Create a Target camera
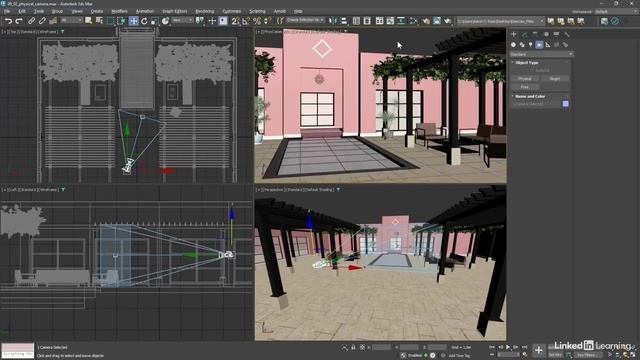This screenshot has height=360, width=640. click(x=555, y=78)
